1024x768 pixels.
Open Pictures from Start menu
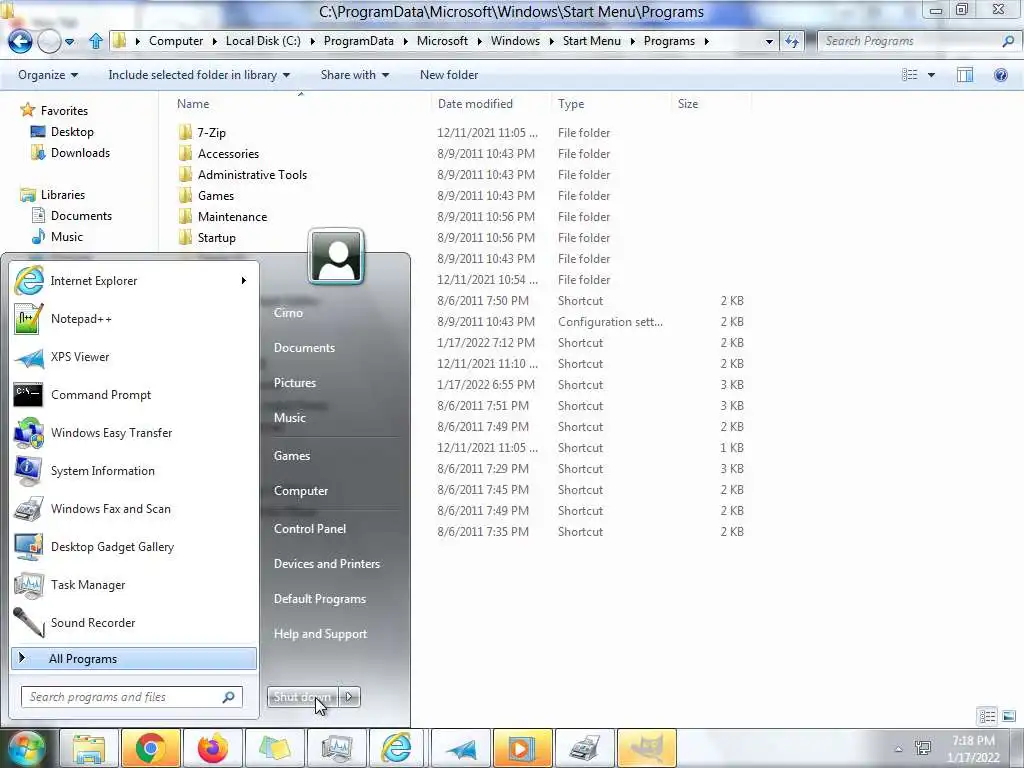point(295,383)
